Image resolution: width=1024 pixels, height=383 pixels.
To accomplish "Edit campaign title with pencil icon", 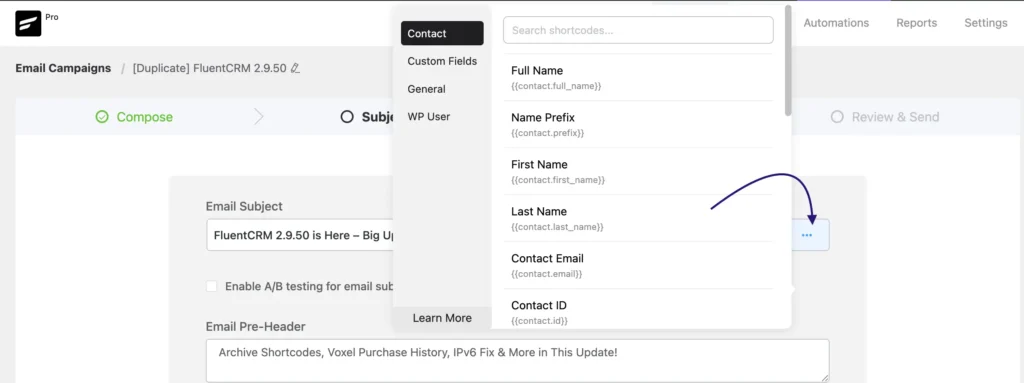I will [x=295, y=68].
